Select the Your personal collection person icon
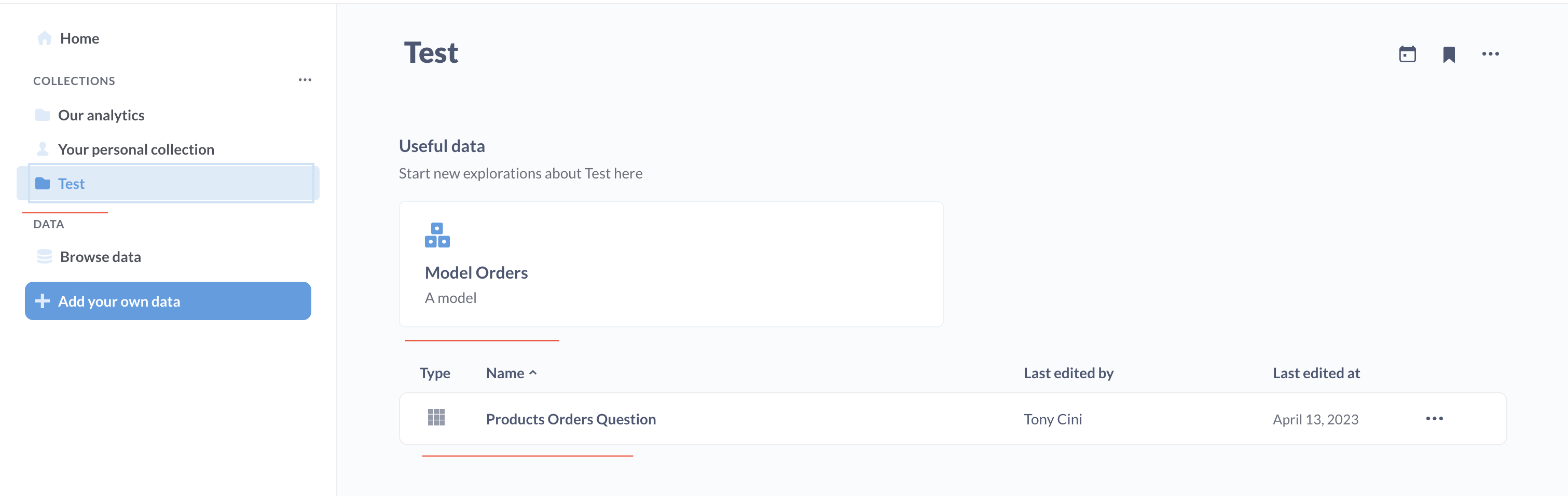This screenshot has width=1568, height=496. [x=42, y=148]
